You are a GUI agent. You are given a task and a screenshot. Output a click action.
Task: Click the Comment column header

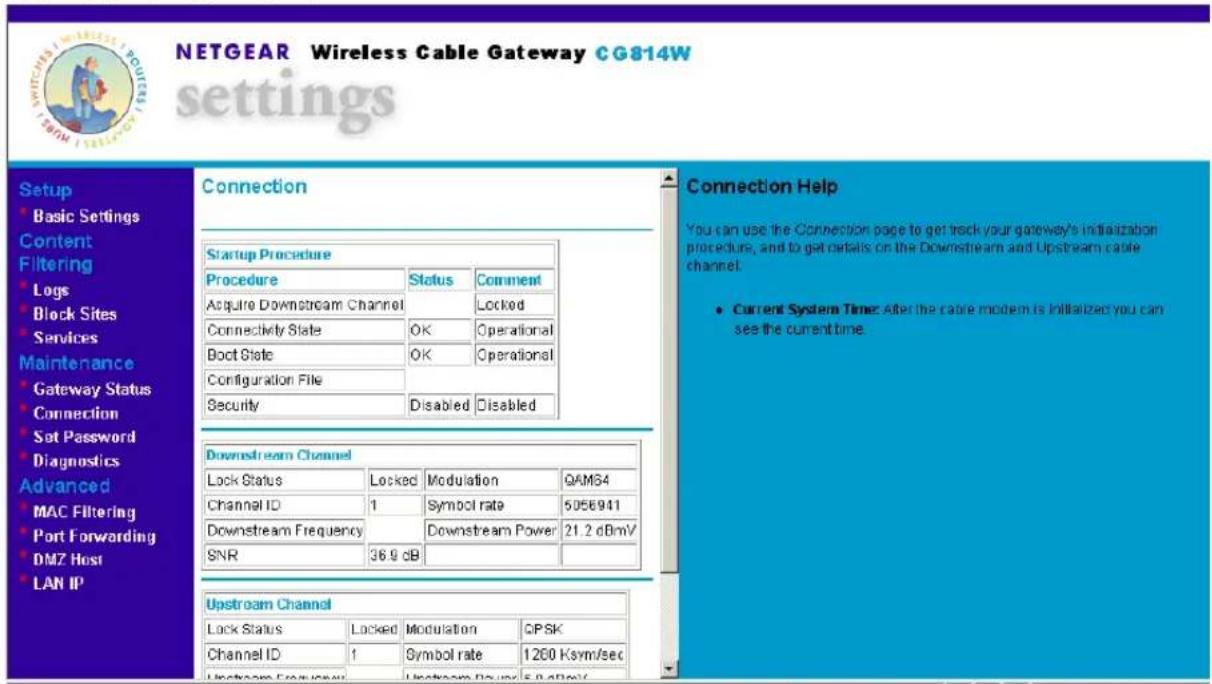508,280
